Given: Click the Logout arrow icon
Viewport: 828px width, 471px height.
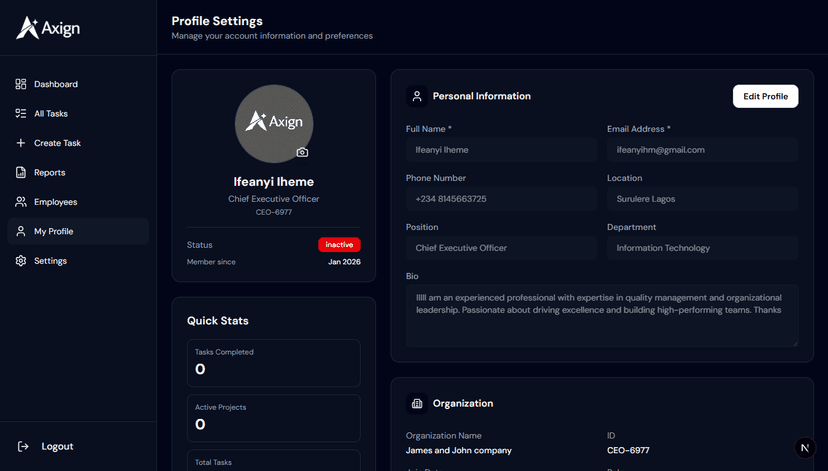Looking at the screenshot, I should point(23,446).
